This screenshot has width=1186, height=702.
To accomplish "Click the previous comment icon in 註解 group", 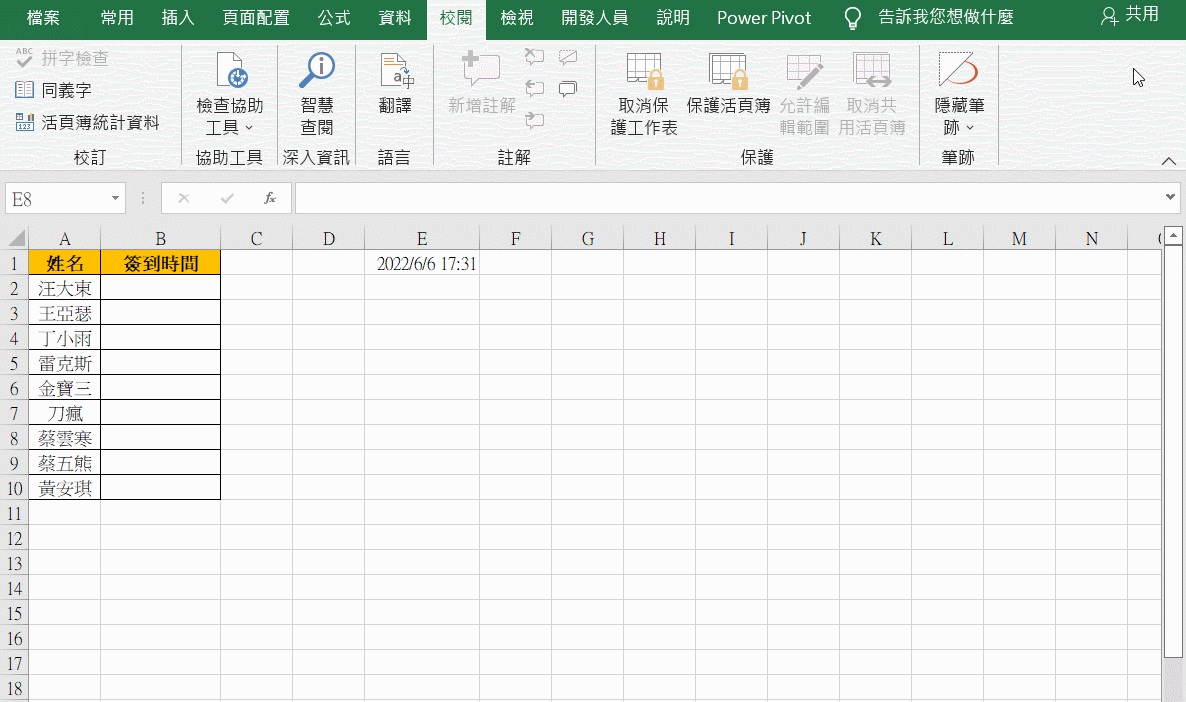I will [535, 89].
